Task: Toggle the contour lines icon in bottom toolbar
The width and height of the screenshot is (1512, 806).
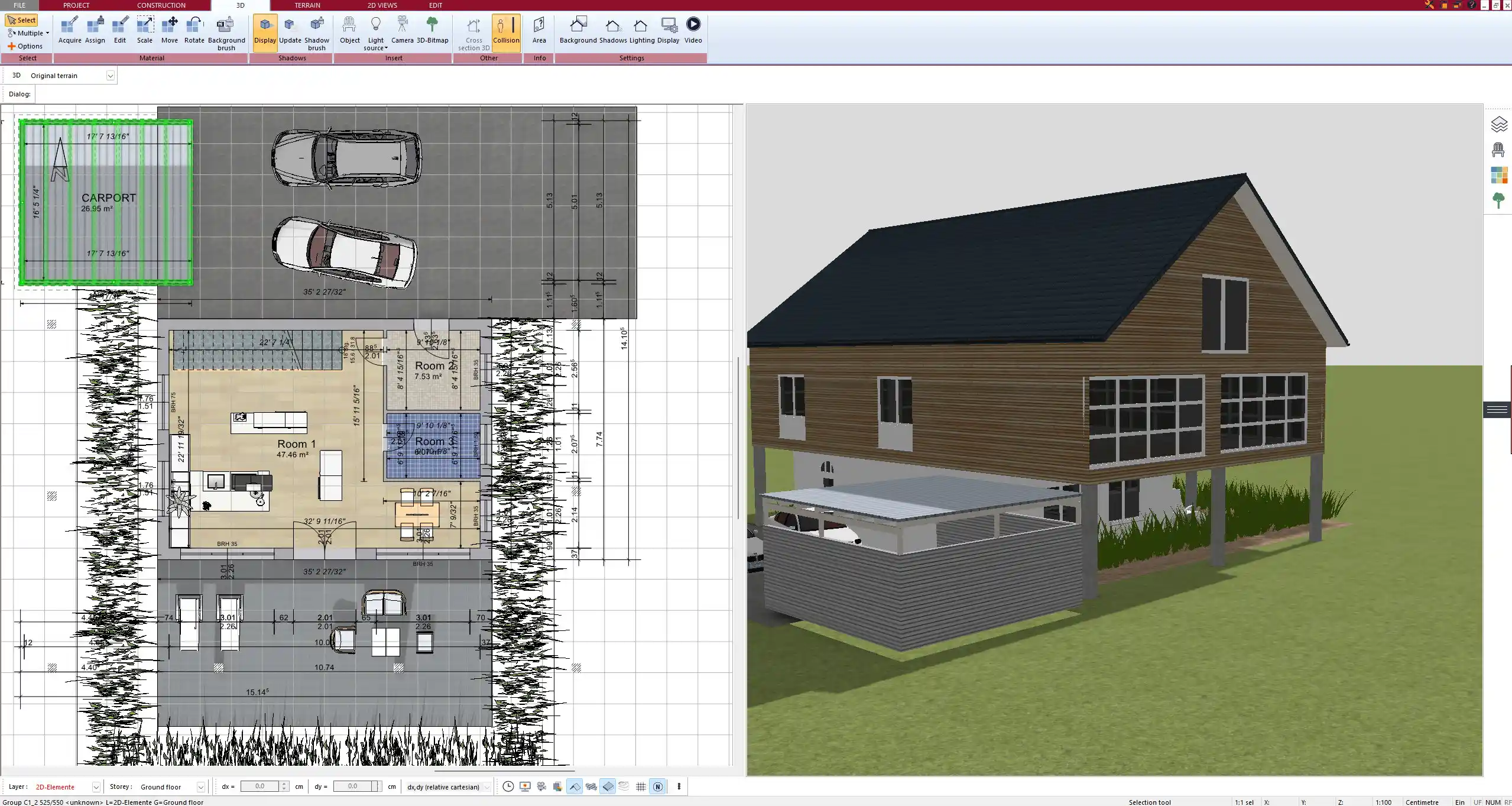Action: 624,786
